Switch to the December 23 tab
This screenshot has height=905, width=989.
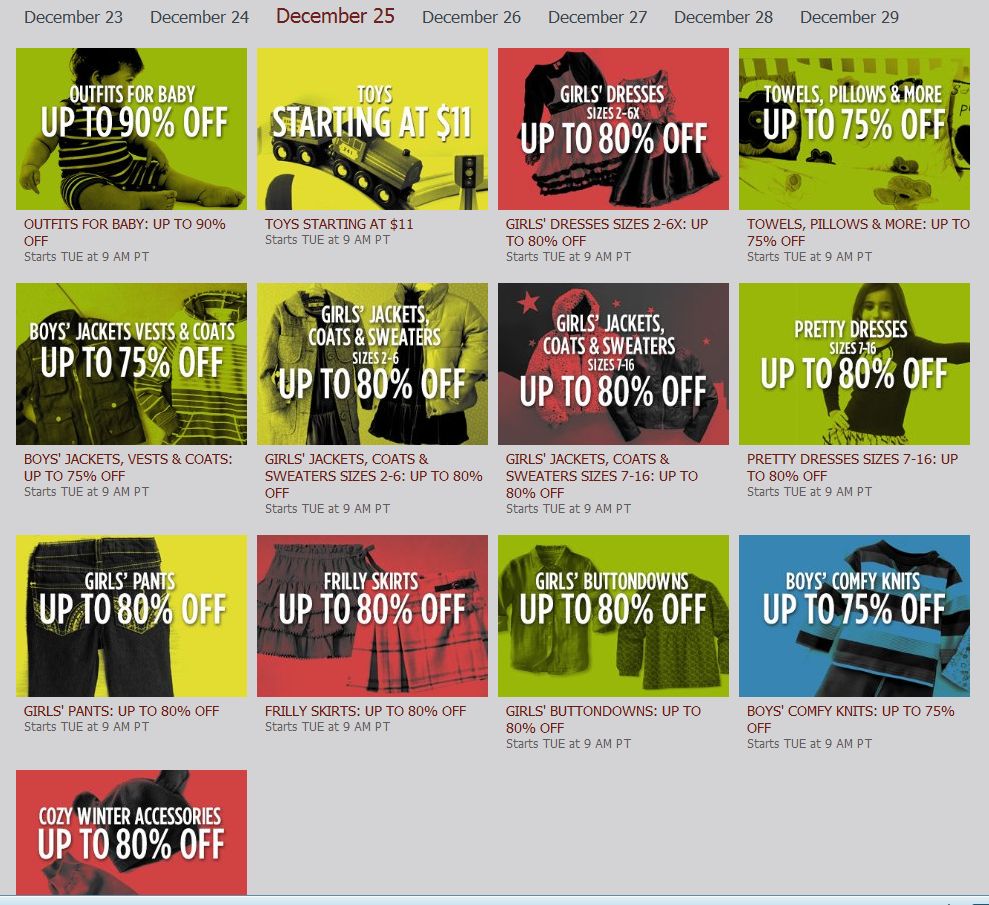click(73, 17)
